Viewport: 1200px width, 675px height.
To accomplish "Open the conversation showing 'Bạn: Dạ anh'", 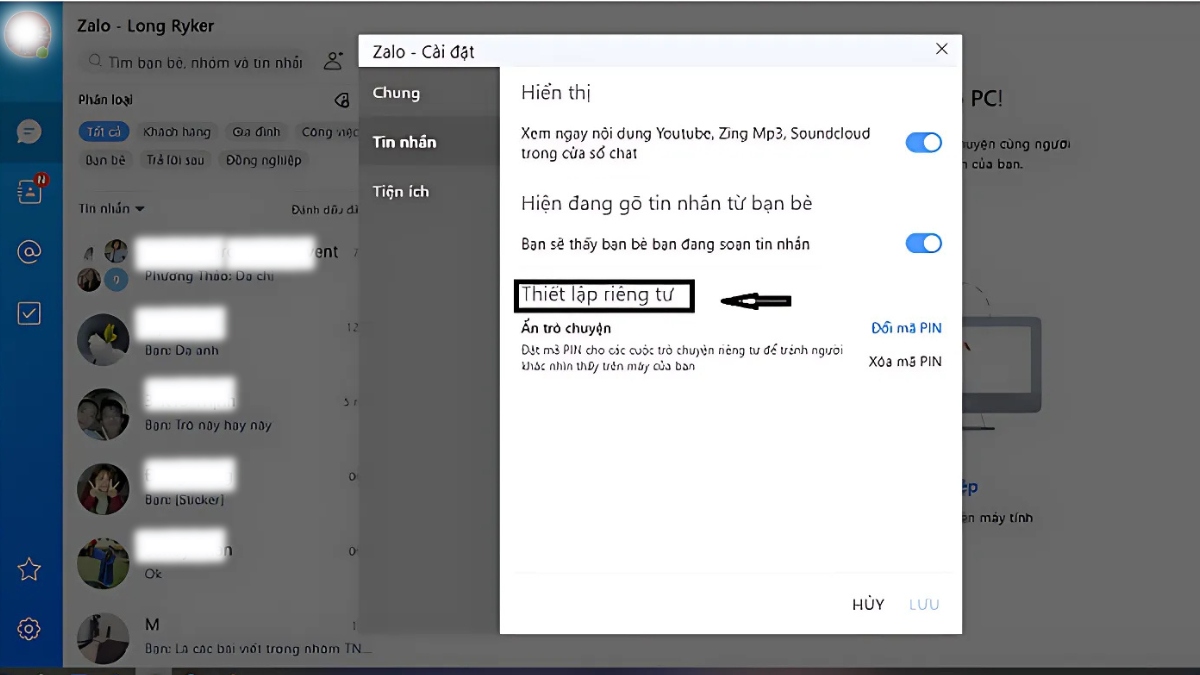I will [x=211, y=338].
